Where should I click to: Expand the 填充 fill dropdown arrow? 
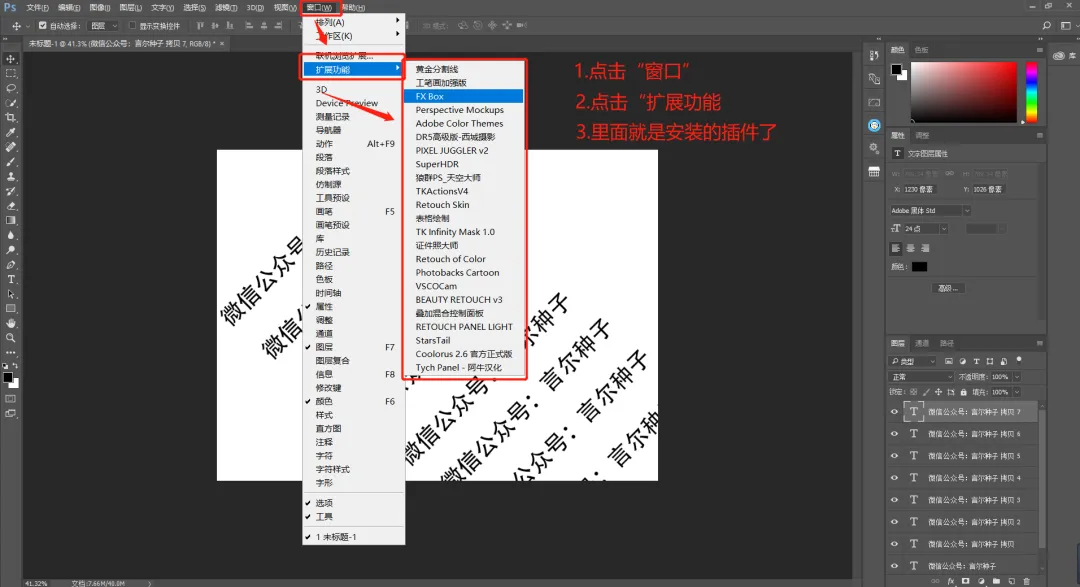click(x=1017, y=392)
